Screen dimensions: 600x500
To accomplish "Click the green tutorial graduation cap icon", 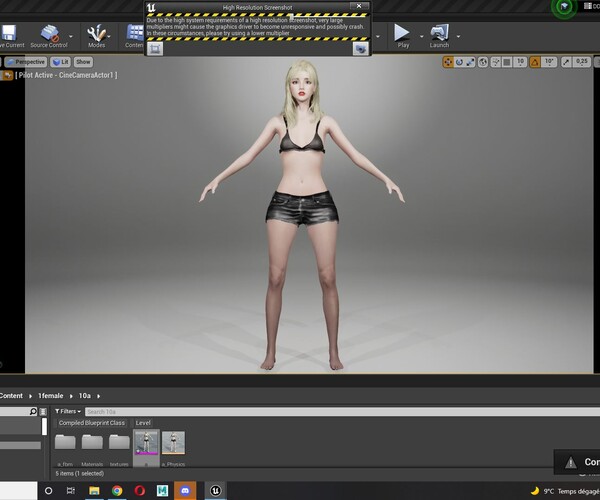I will click(x=564, y=7).
